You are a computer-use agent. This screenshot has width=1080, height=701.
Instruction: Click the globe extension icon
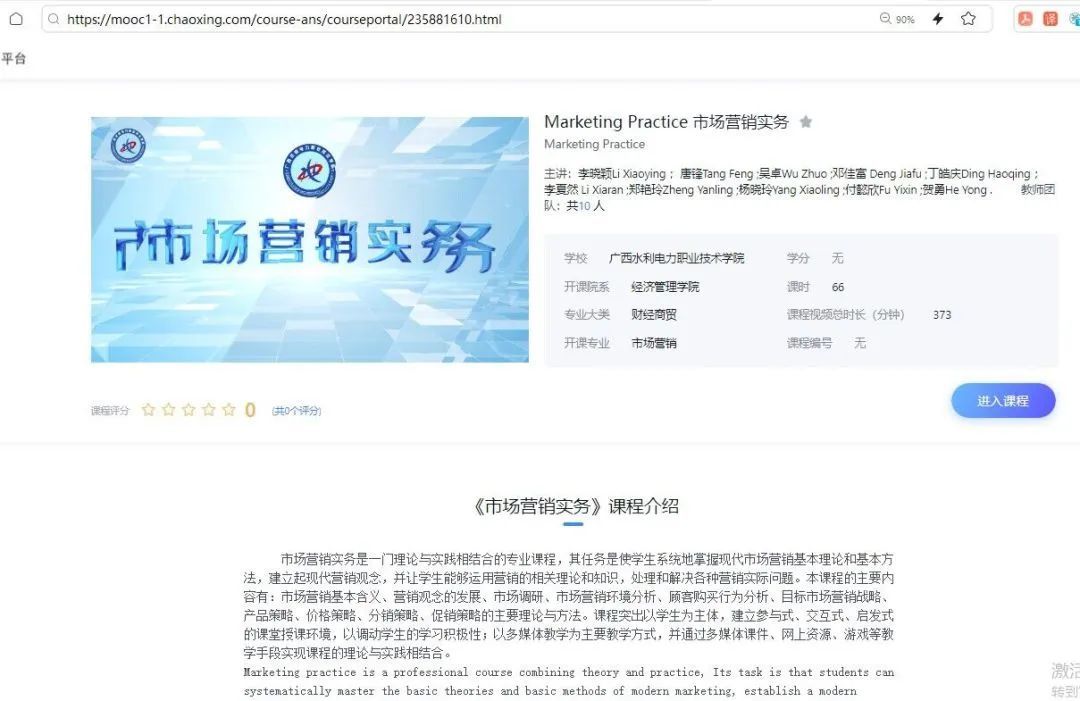(1074, 19)
